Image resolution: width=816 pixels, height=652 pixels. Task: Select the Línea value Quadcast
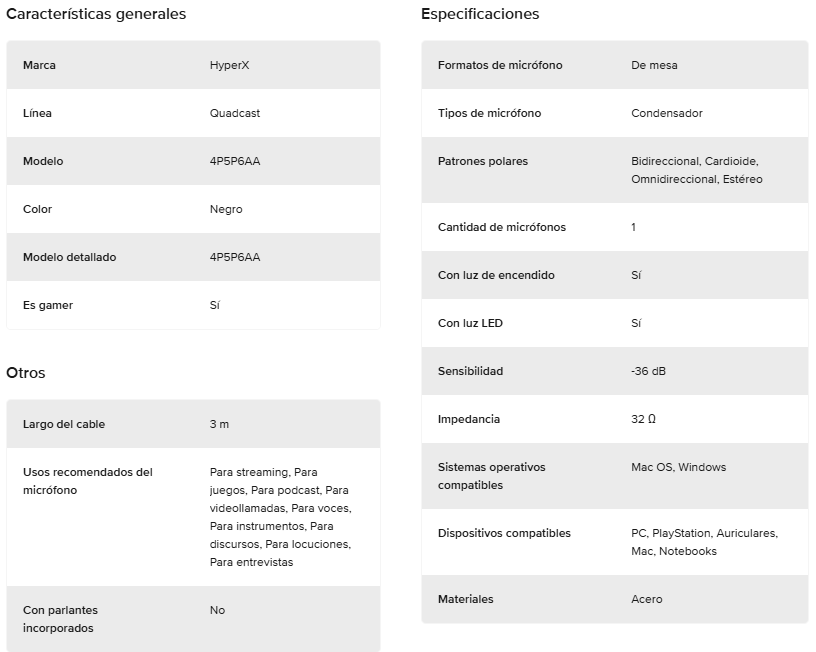pyautogui.click(x=235, y=113)
